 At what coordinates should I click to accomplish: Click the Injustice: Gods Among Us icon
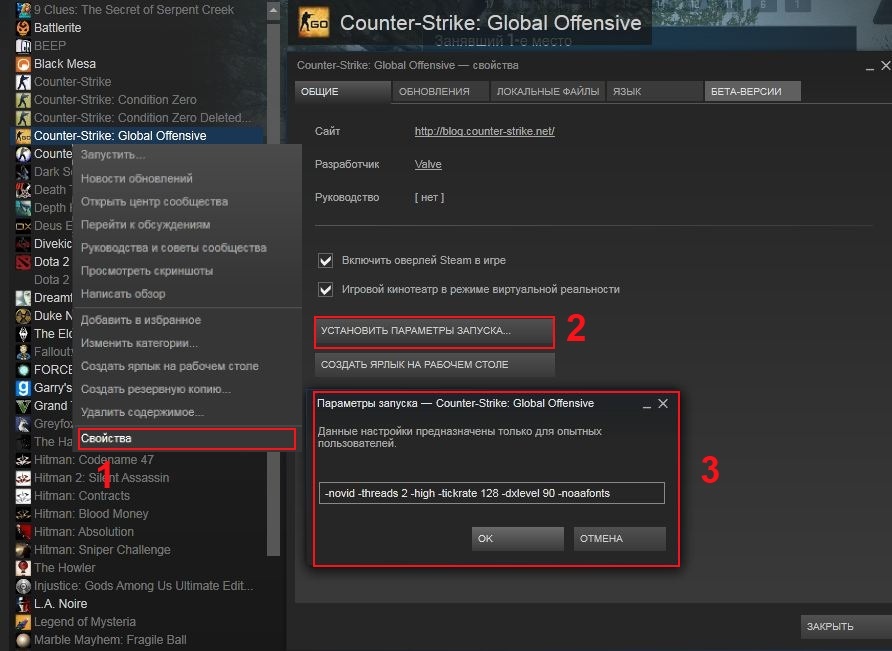tap(23, 586)
